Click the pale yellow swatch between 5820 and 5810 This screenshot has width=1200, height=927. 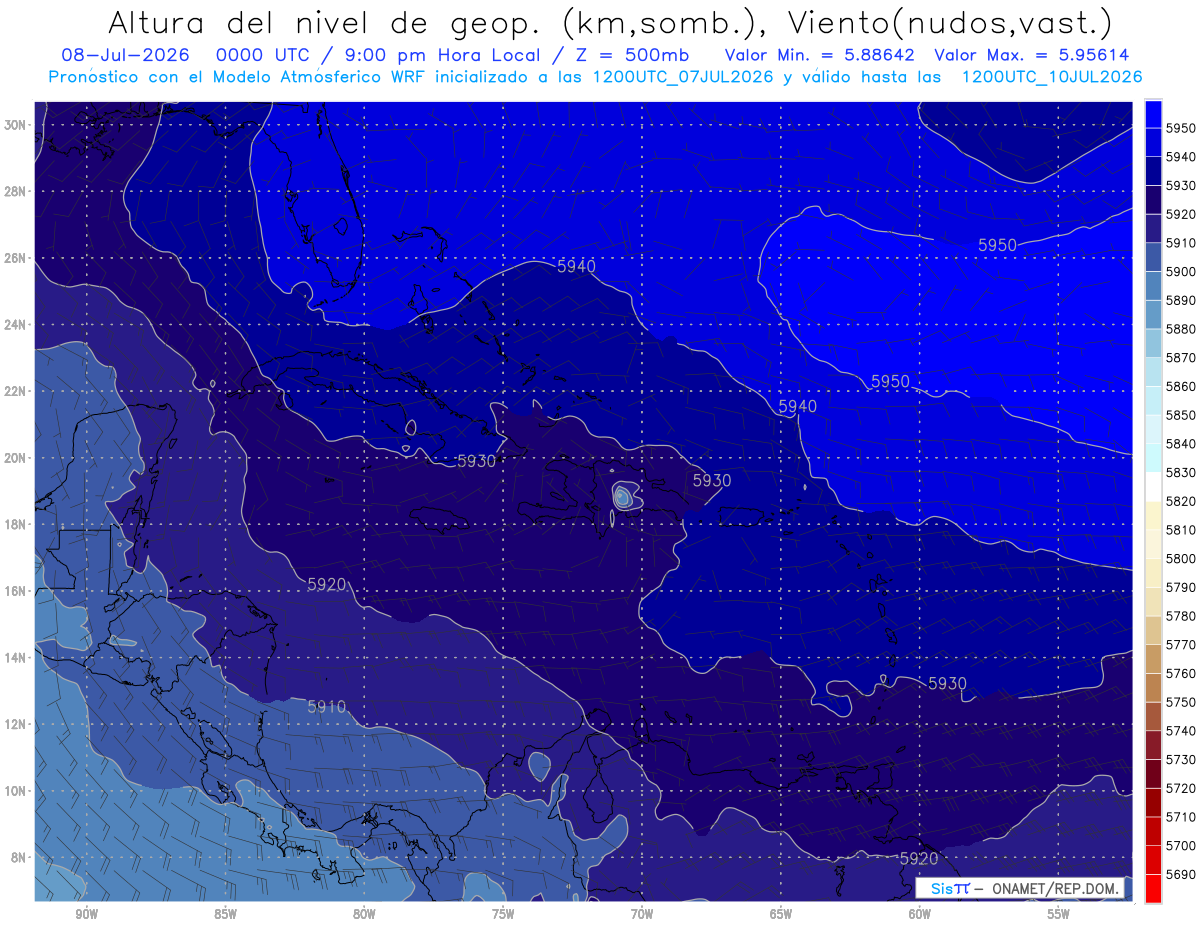(x=1153, y=516)
